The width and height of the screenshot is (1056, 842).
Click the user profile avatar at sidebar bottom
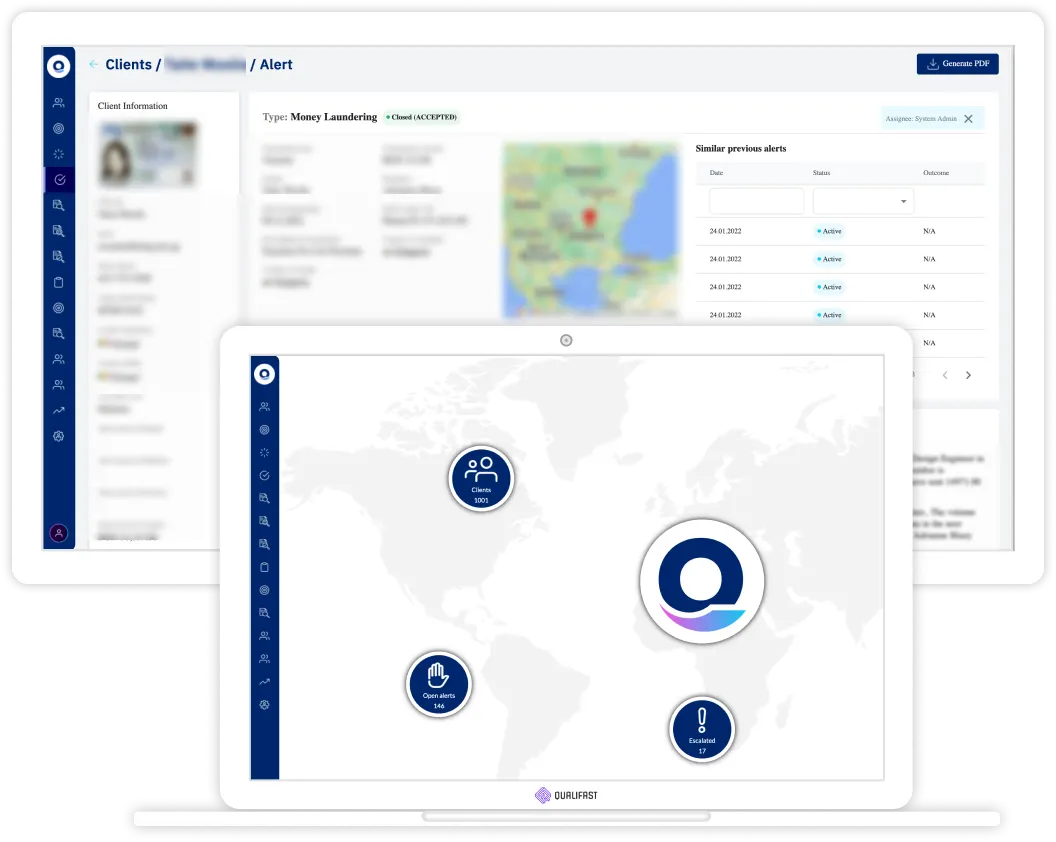point(59,533)
